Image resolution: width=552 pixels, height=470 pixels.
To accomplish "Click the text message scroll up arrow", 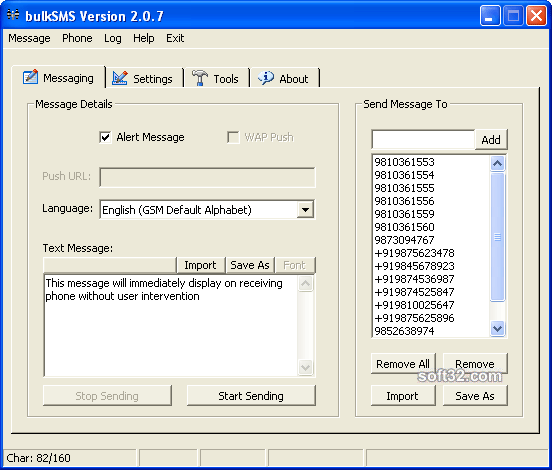I will pos(305,284).
